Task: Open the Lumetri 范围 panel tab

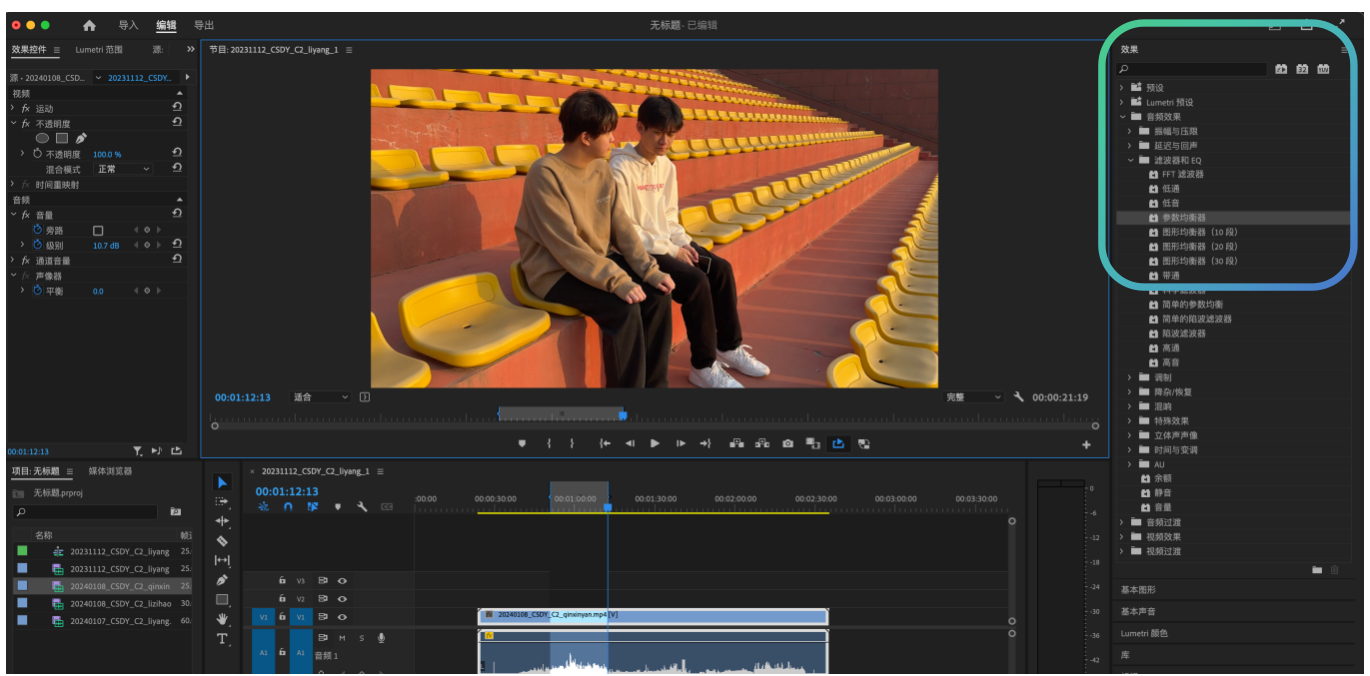Action: 99,49
